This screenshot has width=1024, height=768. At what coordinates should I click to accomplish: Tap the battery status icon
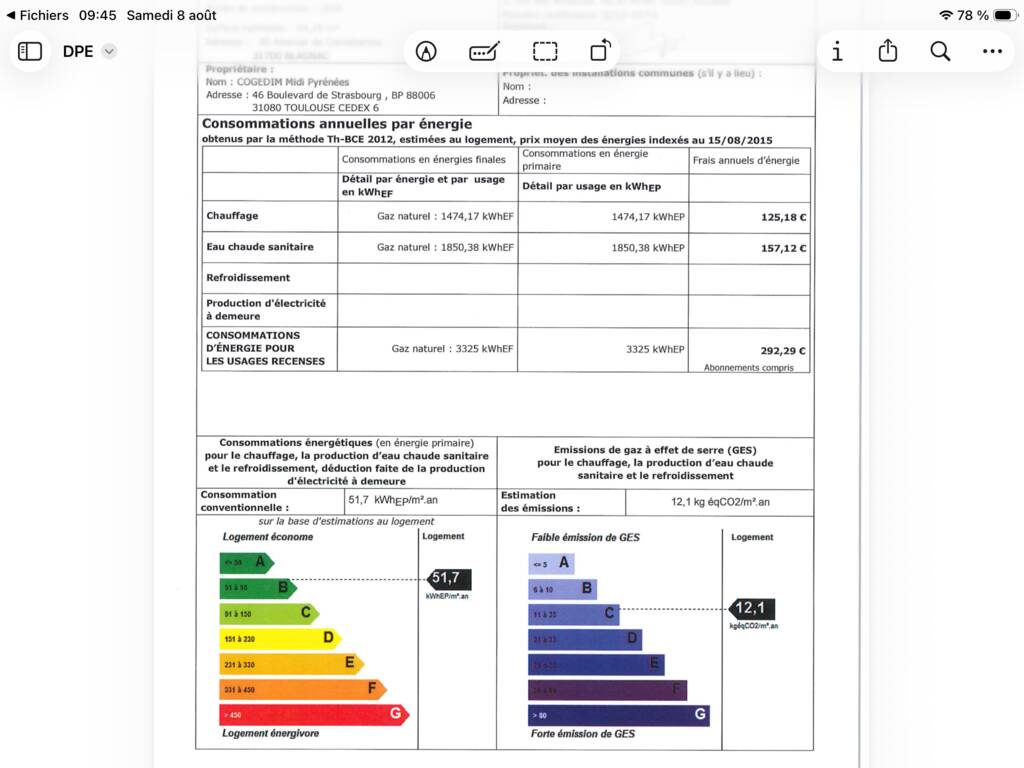click(x=1005, y=15)
